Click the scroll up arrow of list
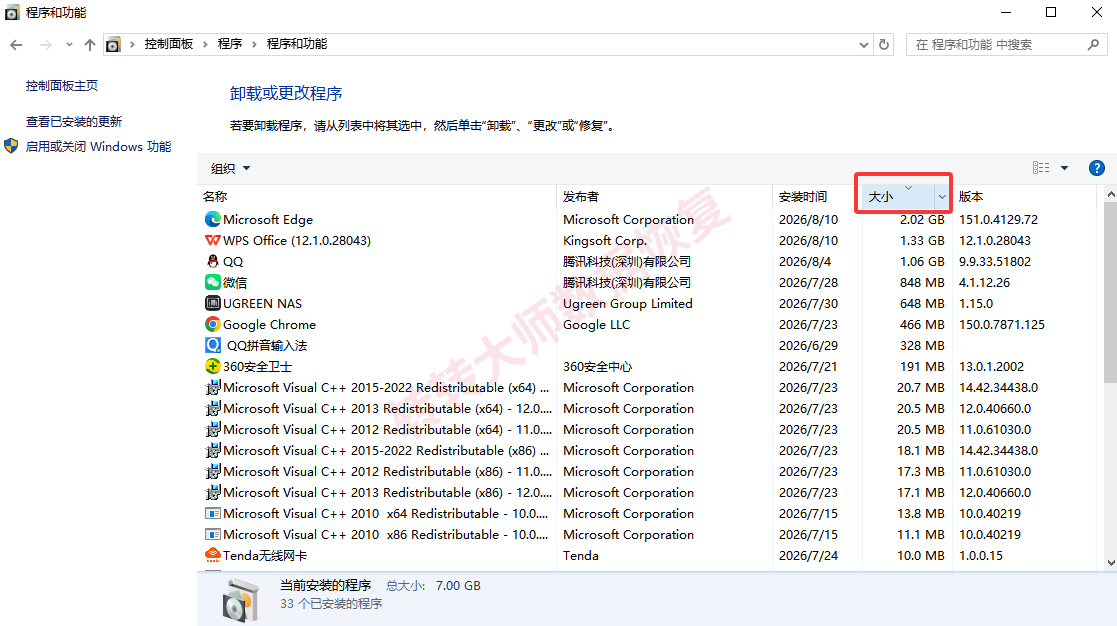Viewport: 1117px width, 626px height. tap(1111, 194)
